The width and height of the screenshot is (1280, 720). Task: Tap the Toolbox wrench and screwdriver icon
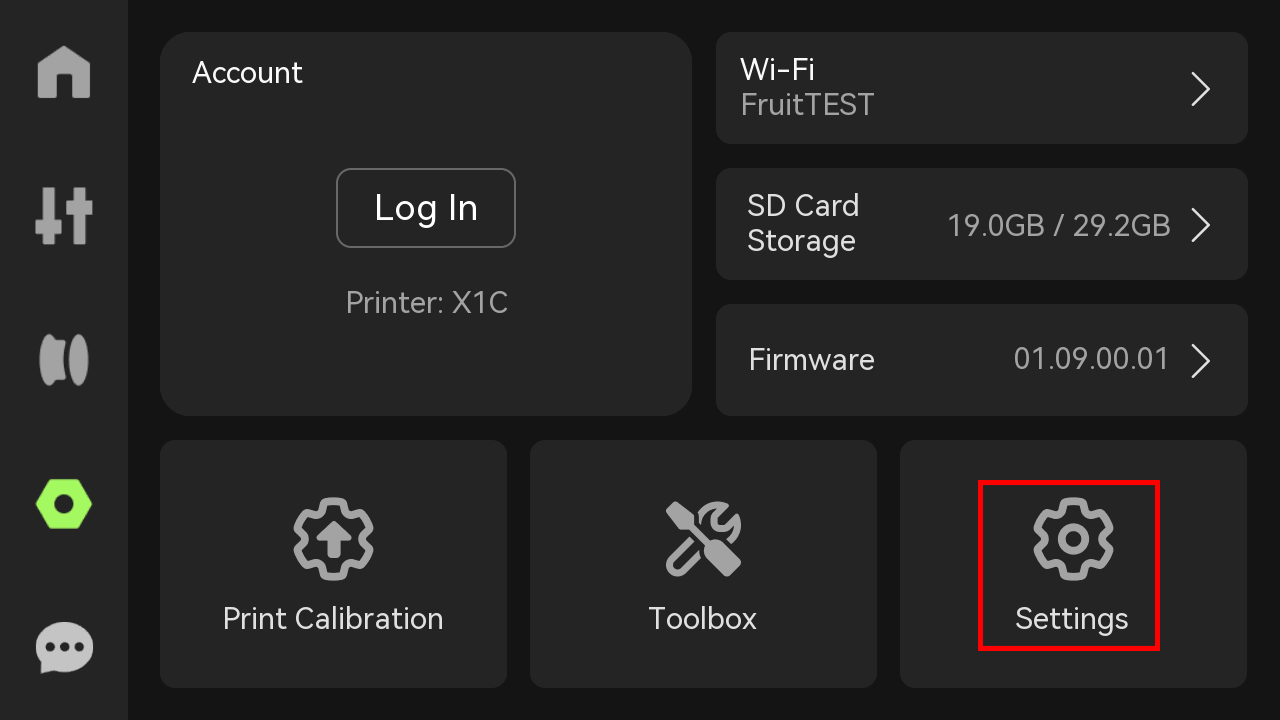click(703, 538)
